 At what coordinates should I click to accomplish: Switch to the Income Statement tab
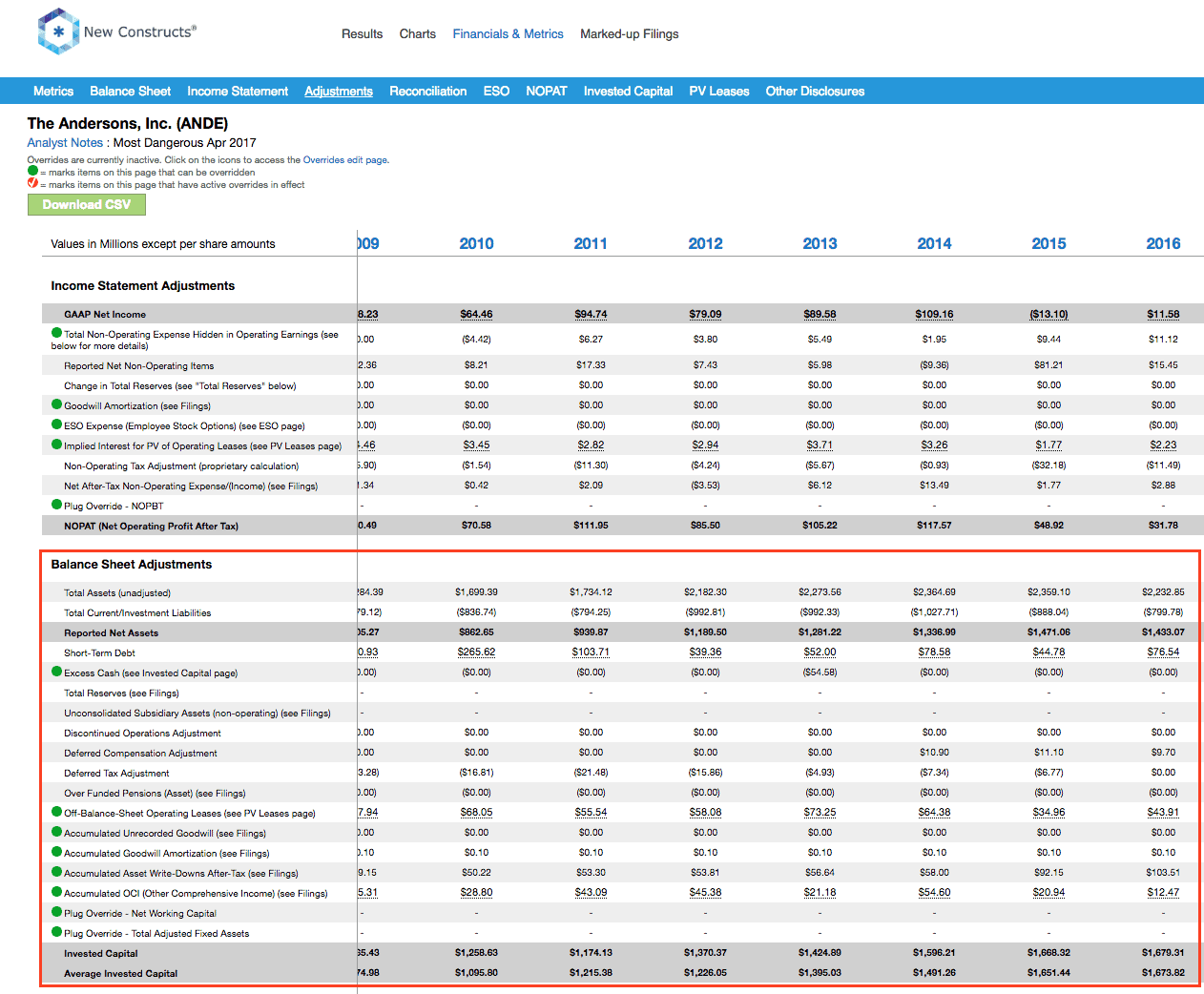click(x=238, y=92)
